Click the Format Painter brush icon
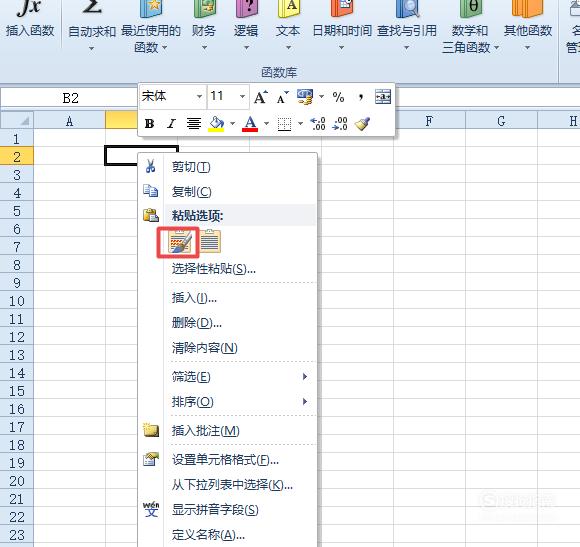Screen dimensions: 580x547 (362, 124)
